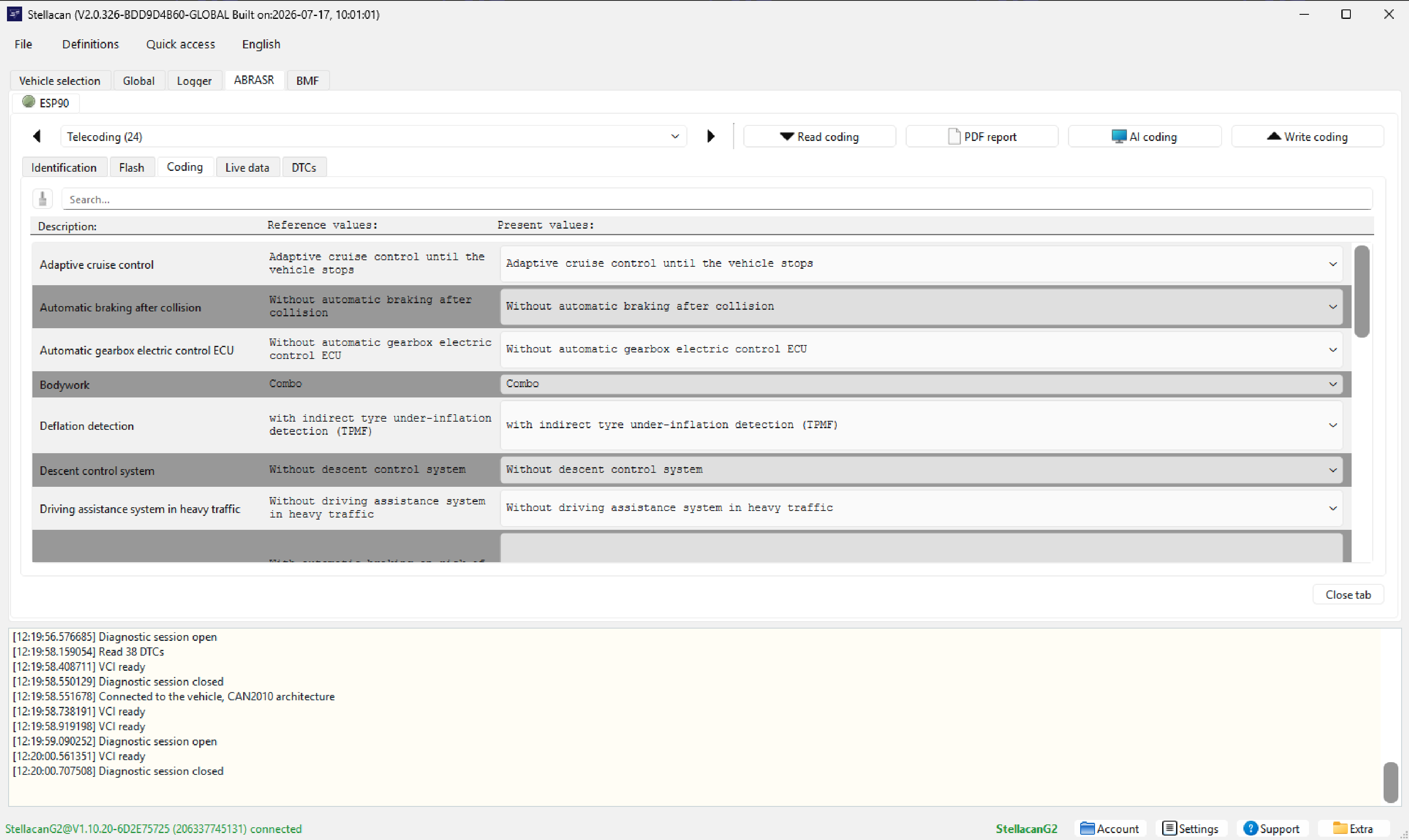Click the Read coding down-arrow icon
Screen dimensions: 1409x840
pyautogui.click(x=787, y=136)
